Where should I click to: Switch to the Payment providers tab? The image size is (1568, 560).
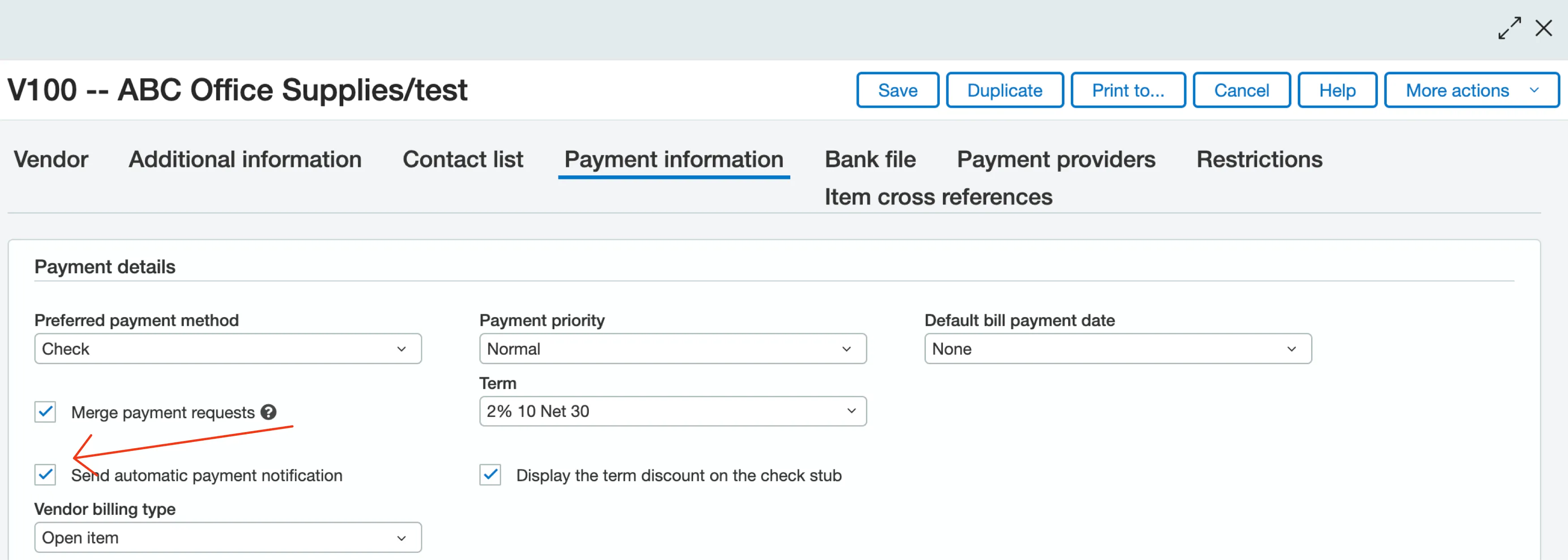pos(1056,160)
